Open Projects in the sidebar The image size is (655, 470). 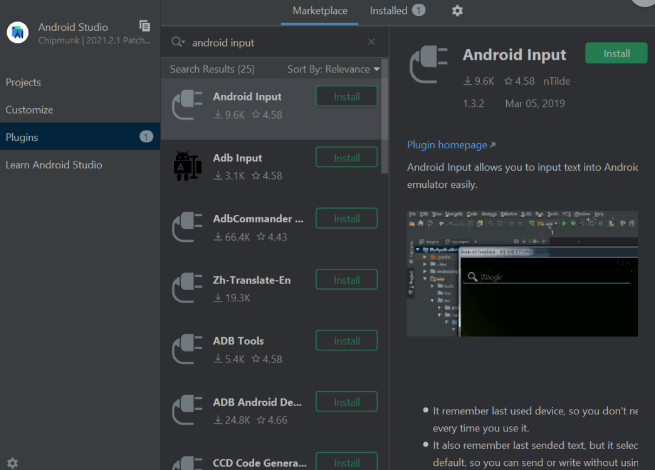[23, 82]
